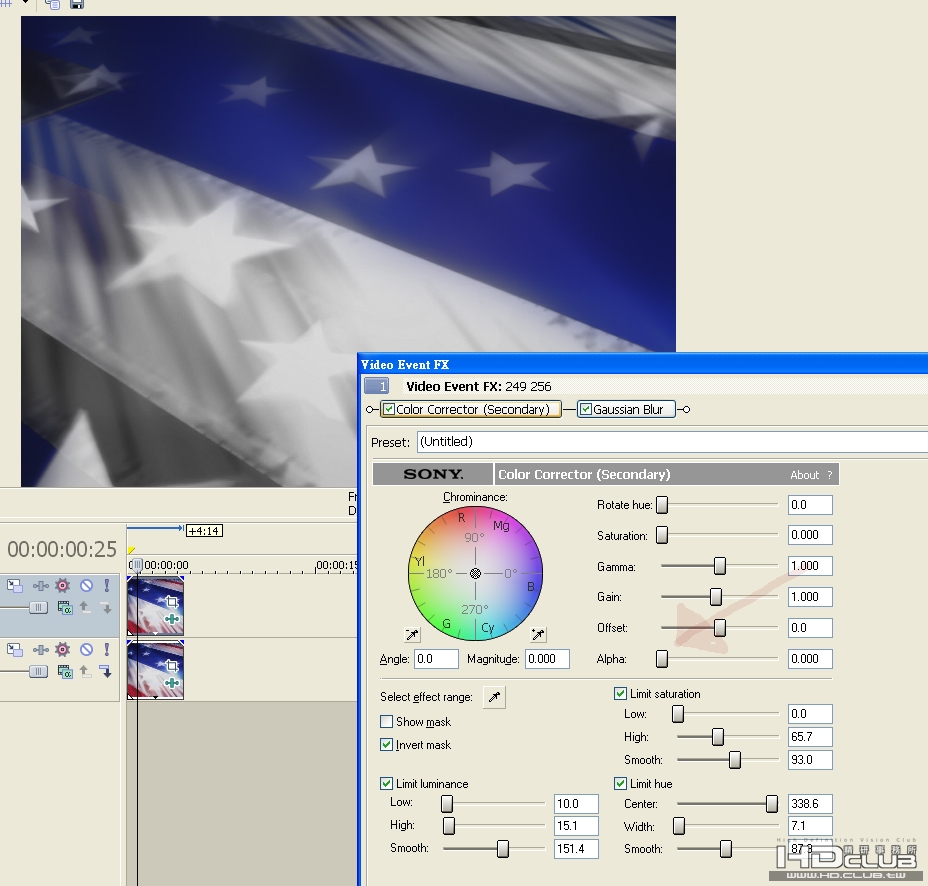Click the first track level slider handle

(x=38, y=607)
